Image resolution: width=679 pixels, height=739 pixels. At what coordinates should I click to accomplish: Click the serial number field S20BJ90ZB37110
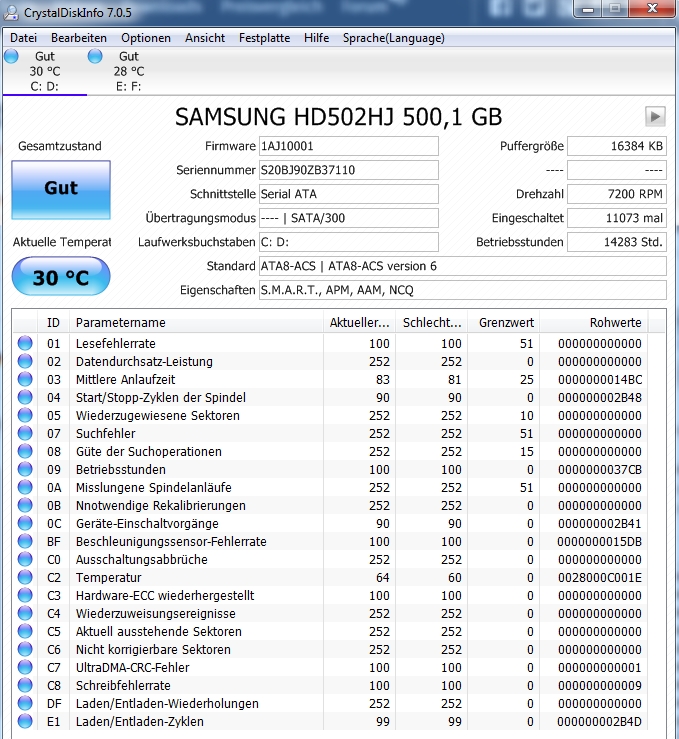(x=349, y=170)
